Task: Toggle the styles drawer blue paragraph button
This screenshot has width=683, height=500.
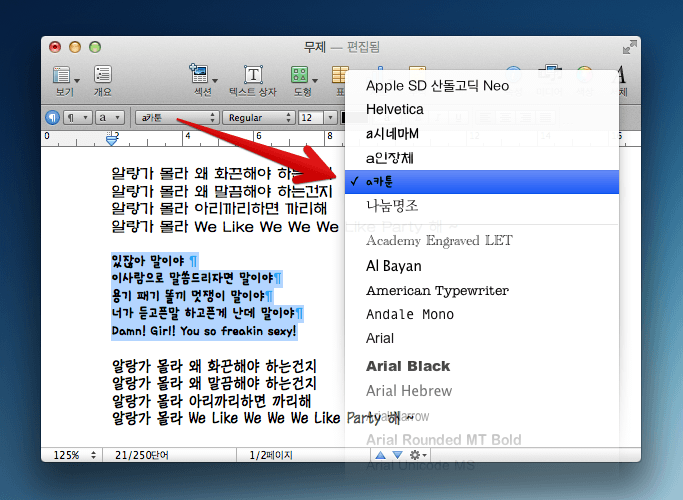Action: 52,117
